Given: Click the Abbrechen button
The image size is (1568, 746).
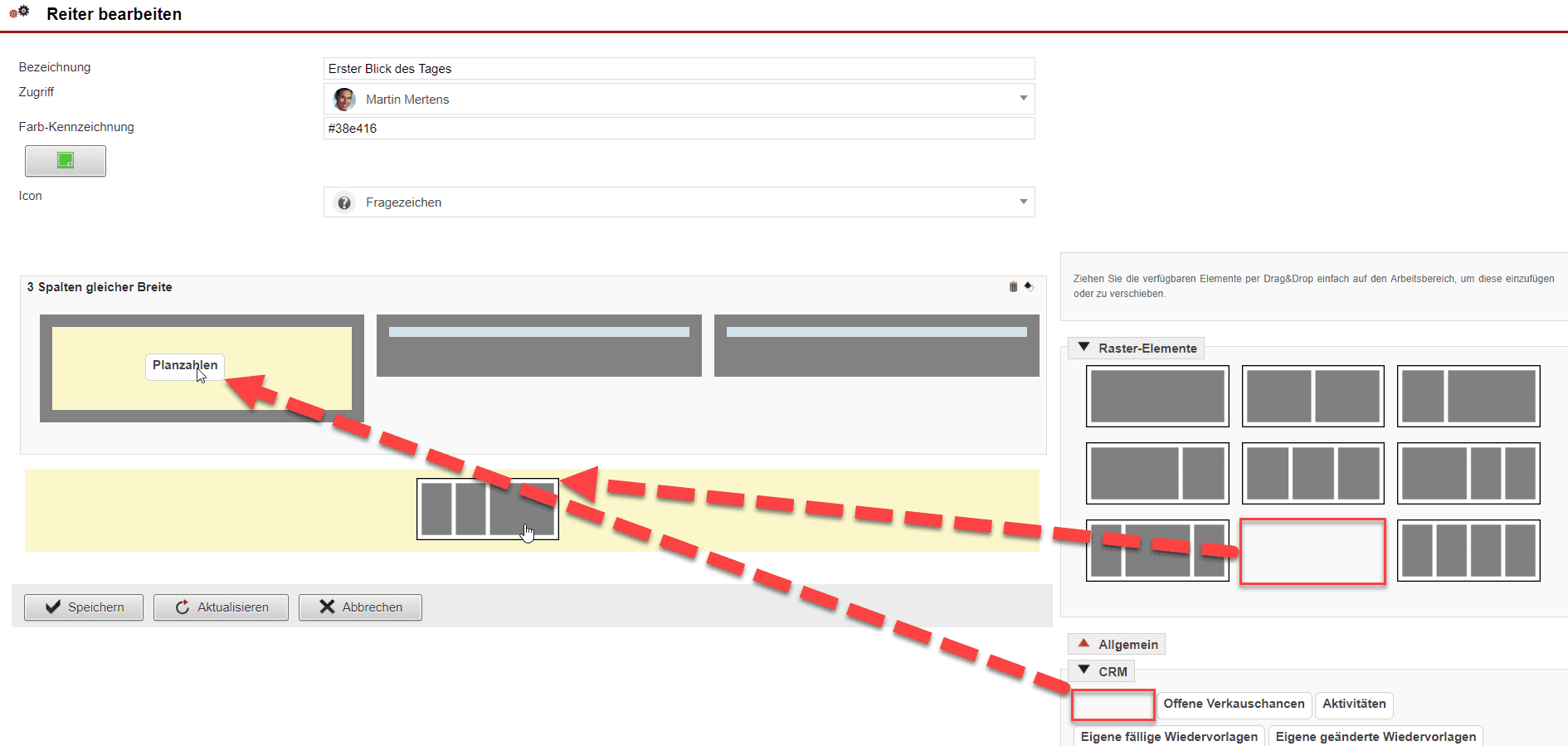Looking at the screenshot, I should coord(360,607).
